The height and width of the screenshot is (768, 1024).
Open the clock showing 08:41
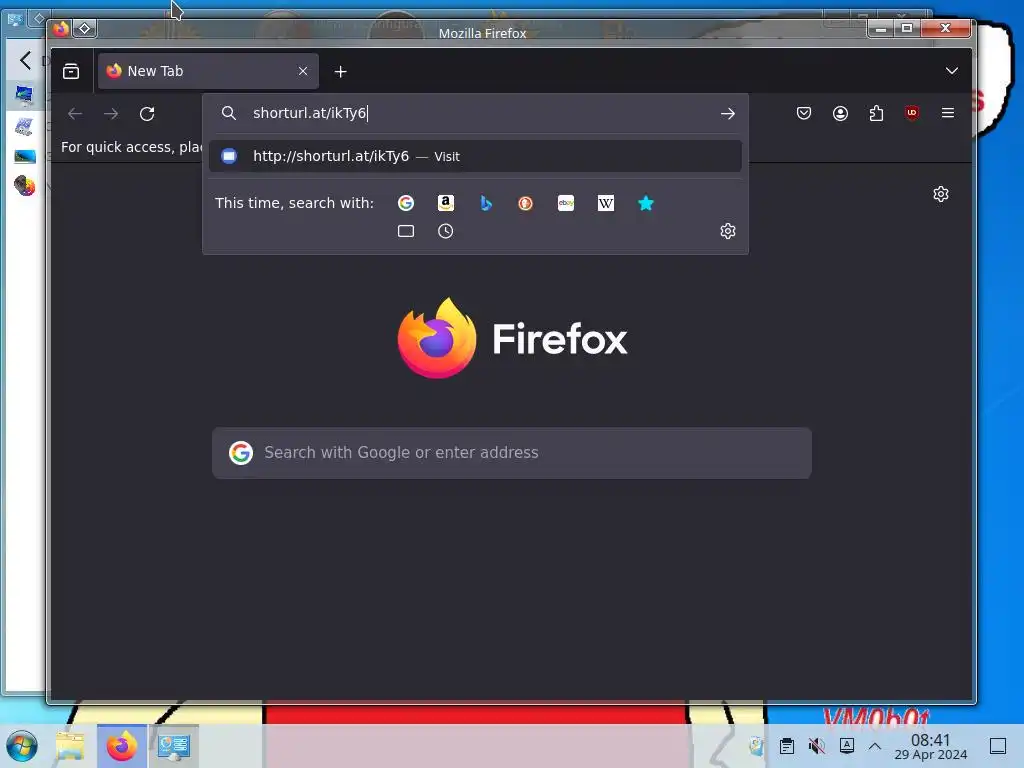click(931, 746)
